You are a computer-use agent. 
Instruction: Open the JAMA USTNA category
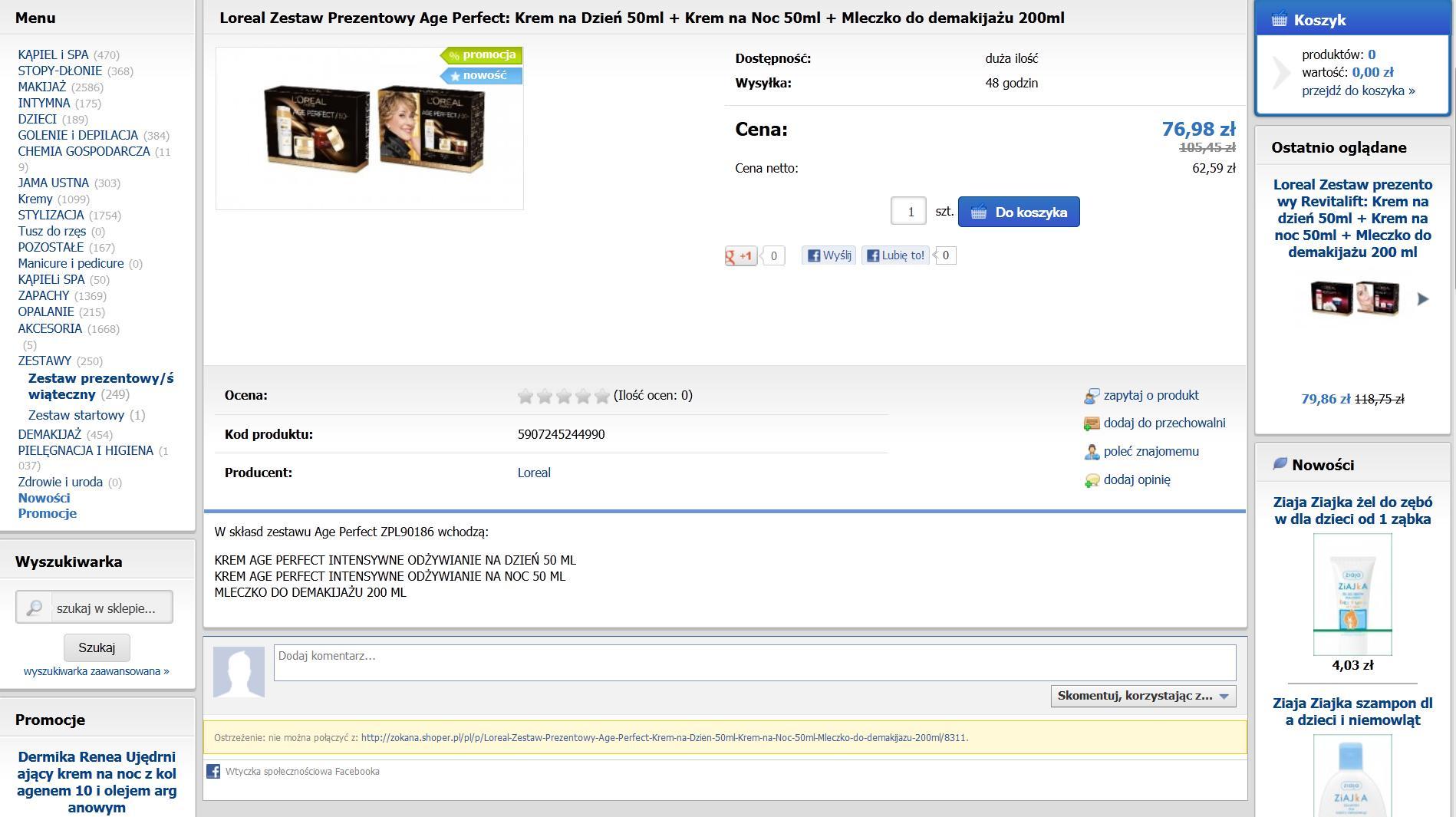click(54, 183)
